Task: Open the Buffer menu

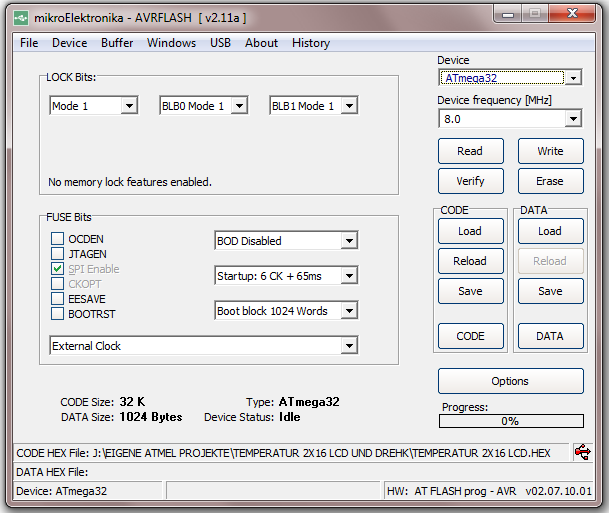Action: point(117,43)
